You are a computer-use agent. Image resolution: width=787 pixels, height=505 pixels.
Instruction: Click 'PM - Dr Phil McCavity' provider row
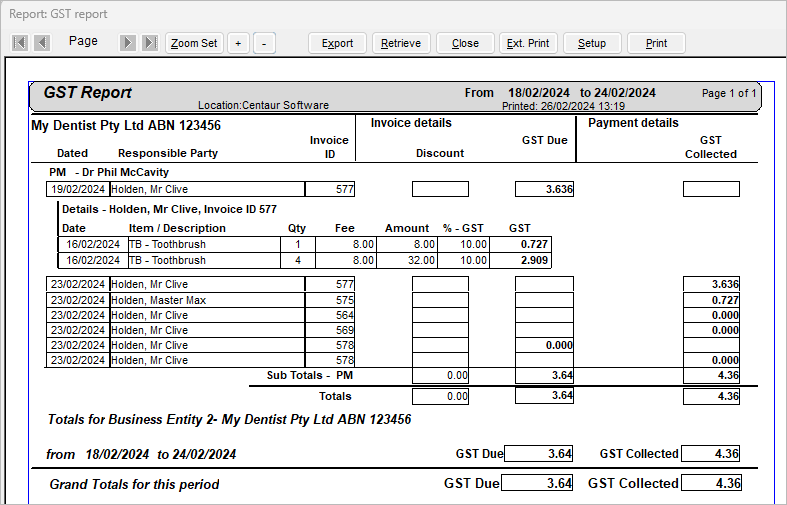pyautogui.click(x=109, y=172)
